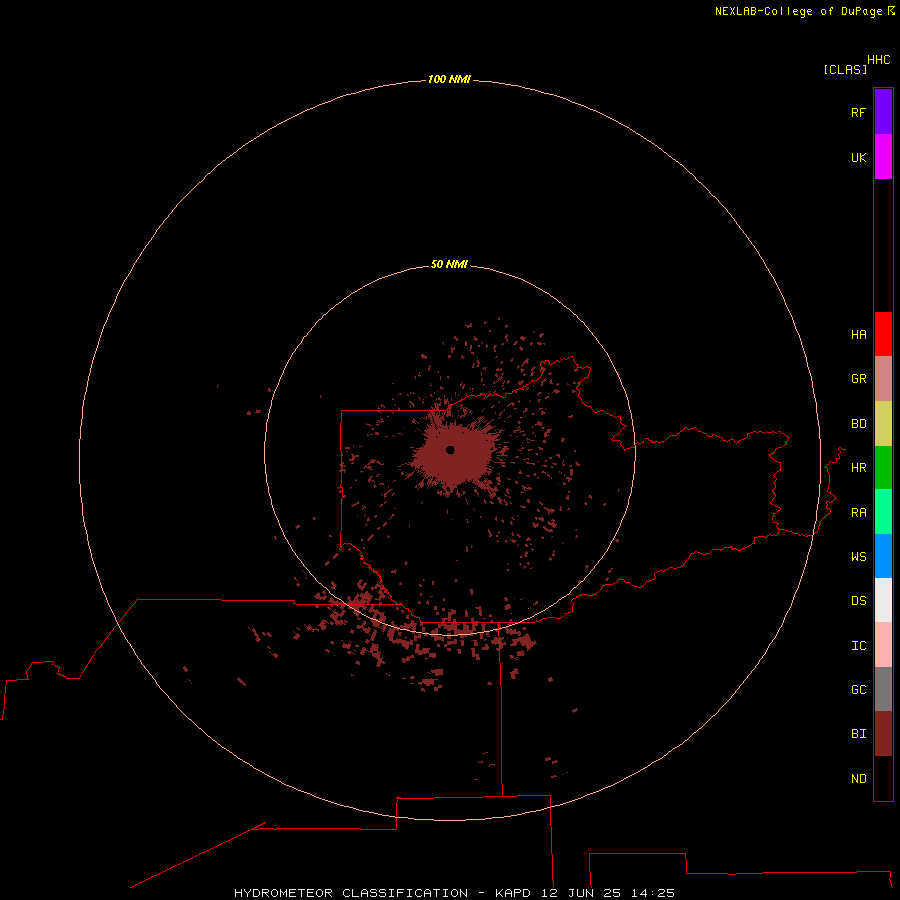Click the DS white legend swatch
This screenshot has width=900, height=900.
tap(883, 600)
